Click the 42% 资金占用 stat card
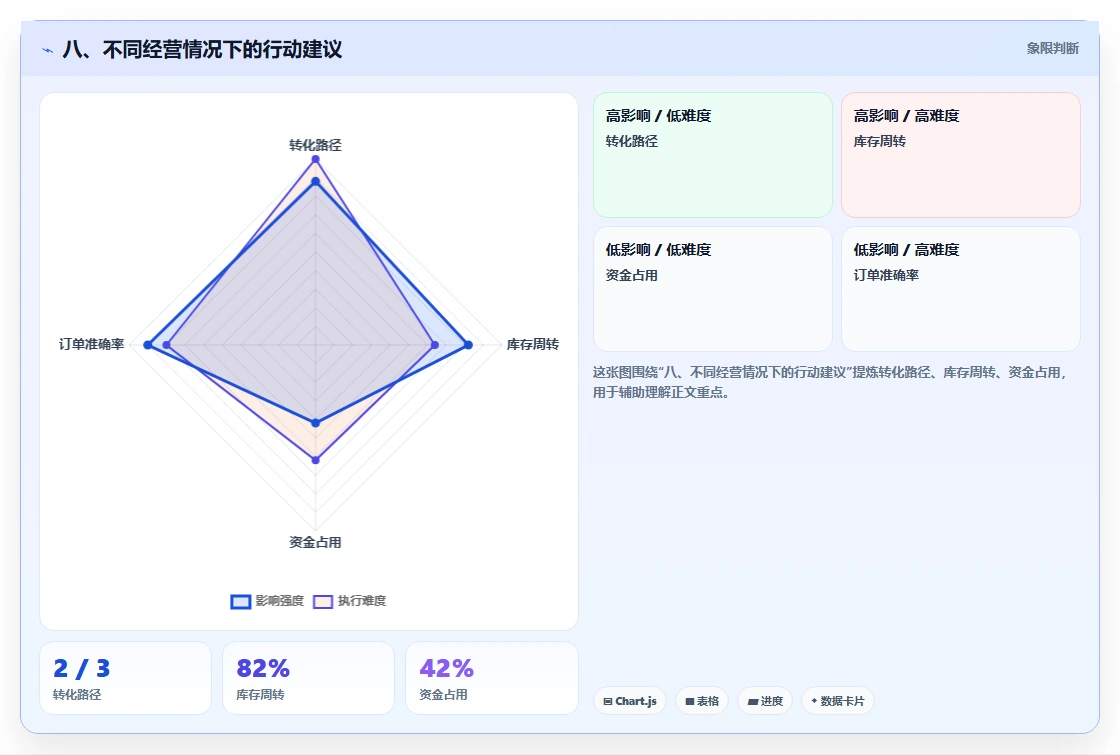The height and width of the screenshot is (755, 1120). (x=492, y=678)
